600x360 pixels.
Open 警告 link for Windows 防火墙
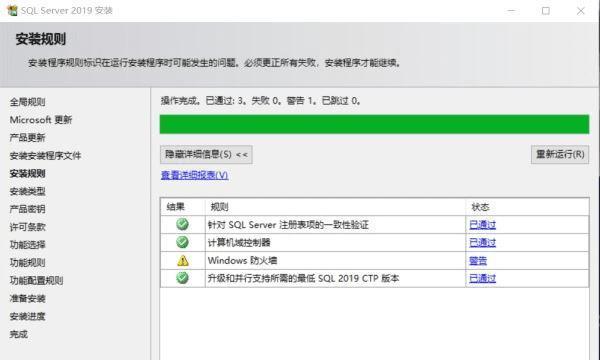point(478,261)
